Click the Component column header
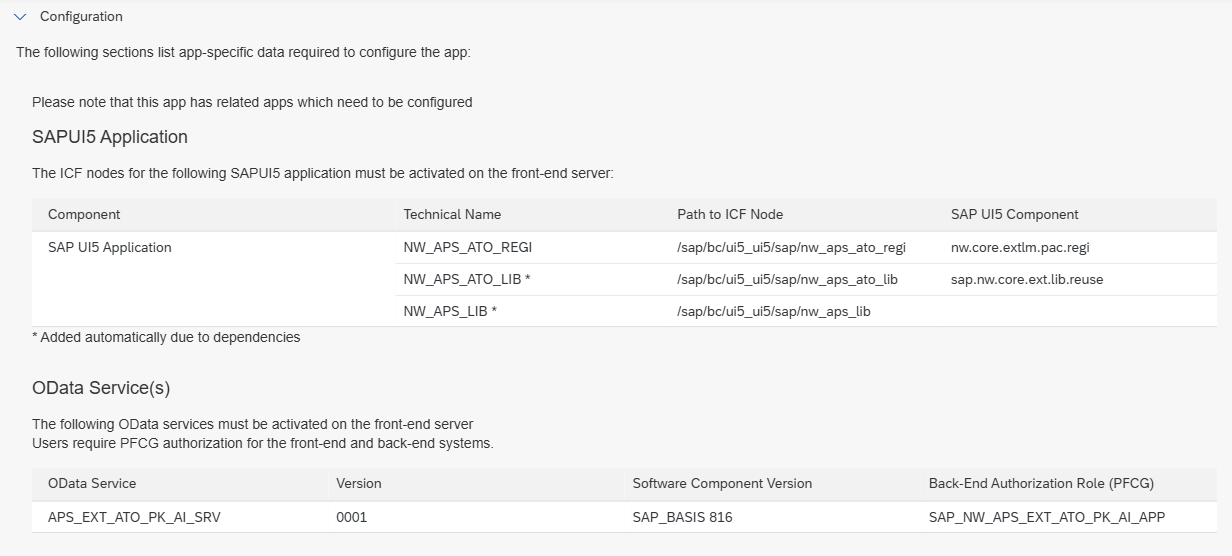This screenshot has width=1232, height=556. pos(84,214)
